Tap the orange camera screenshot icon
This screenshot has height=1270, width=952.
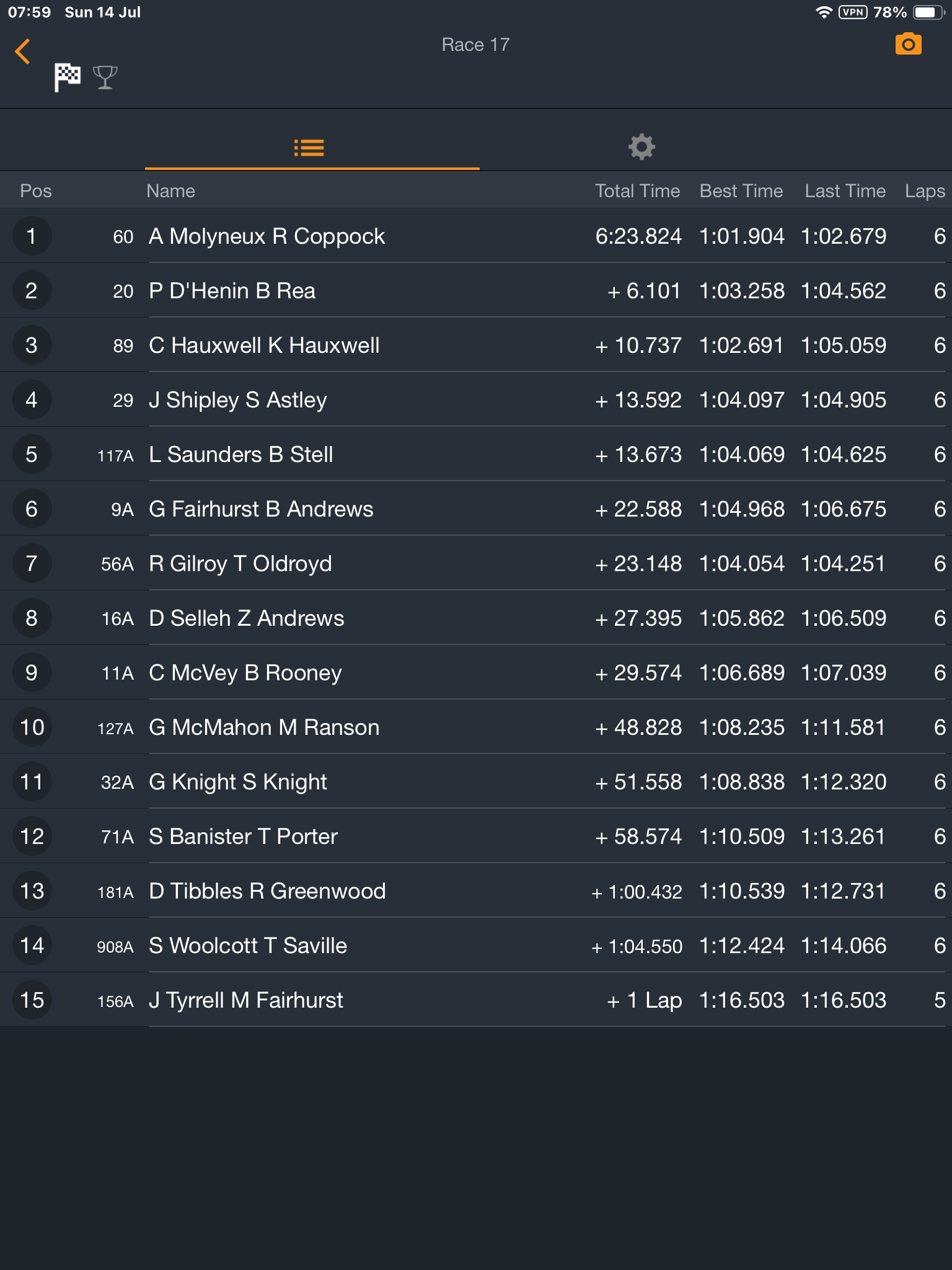click(908, 44)
